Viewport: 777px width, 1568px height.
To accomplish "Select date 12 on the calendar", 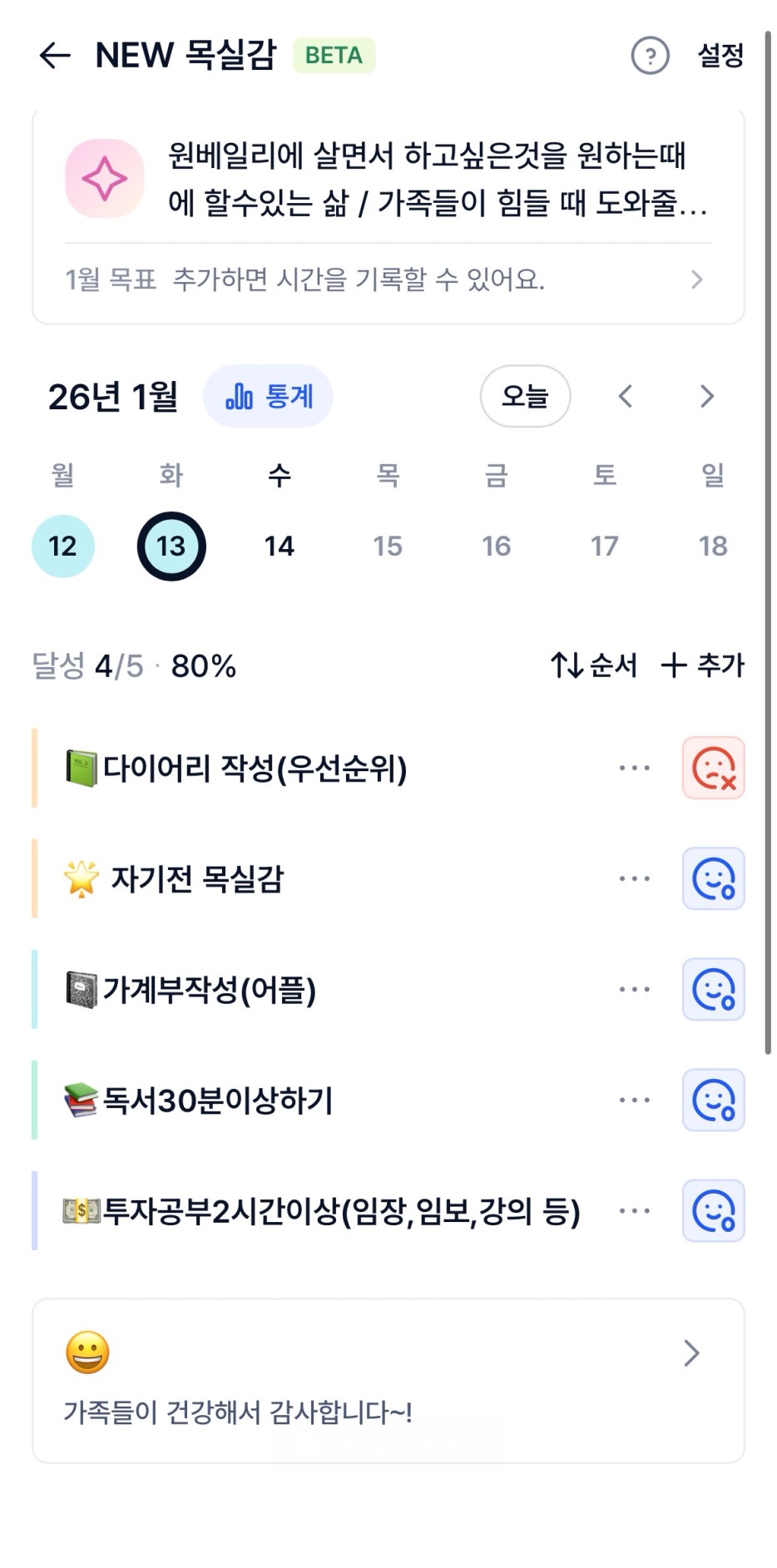I will tap(63, 546).
